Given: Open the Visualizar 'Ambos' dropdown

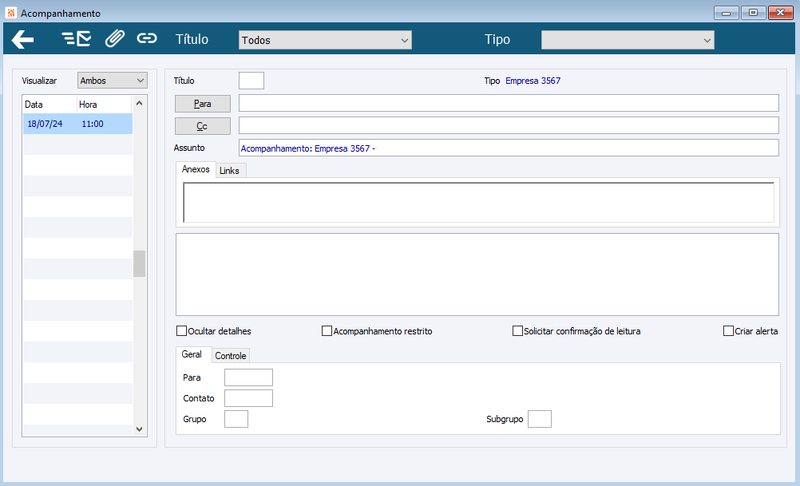Looking at the screenshot, I should (x=112, y=81).
